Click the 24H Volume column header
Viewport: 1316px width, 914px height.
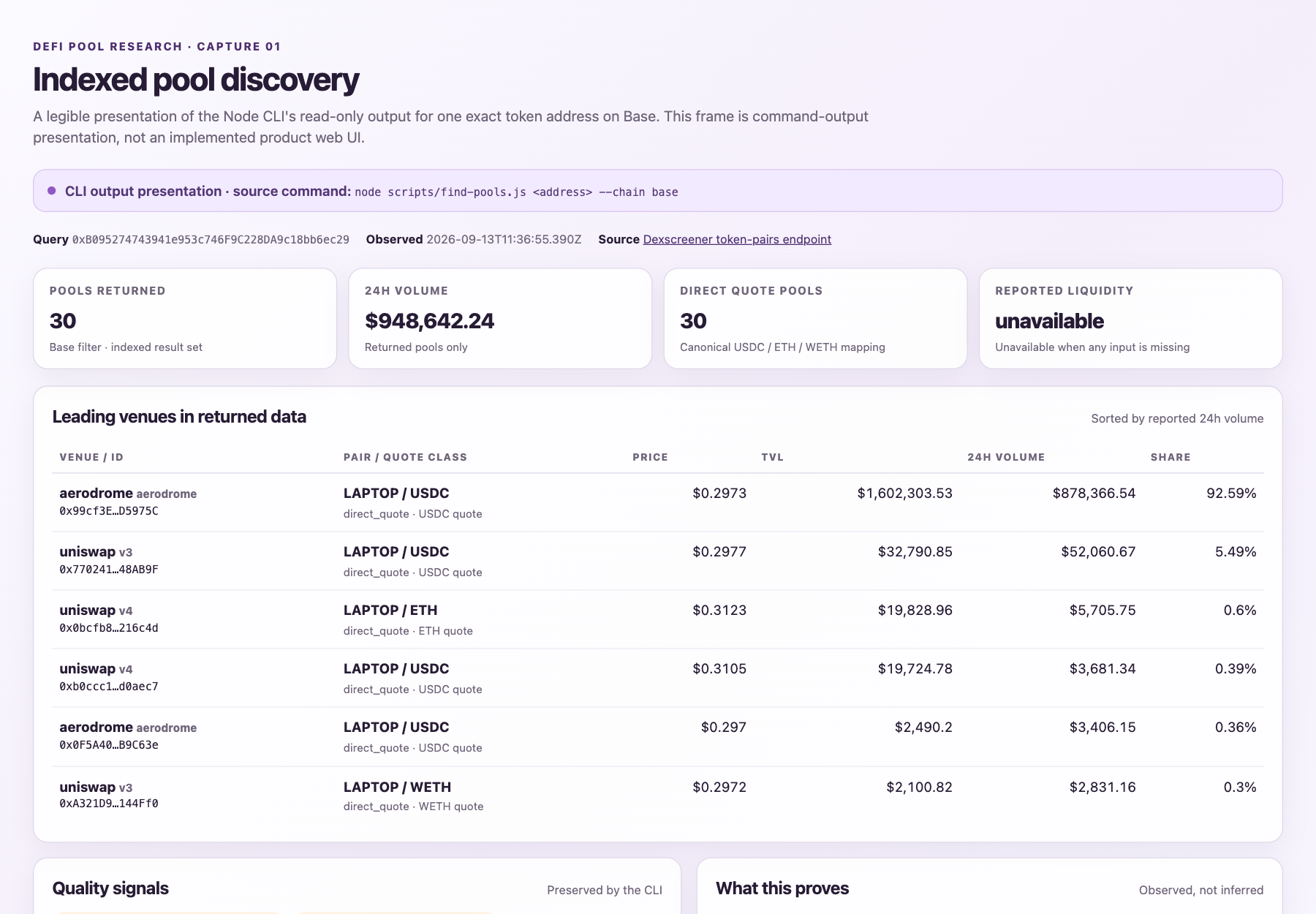point(1006,457)
